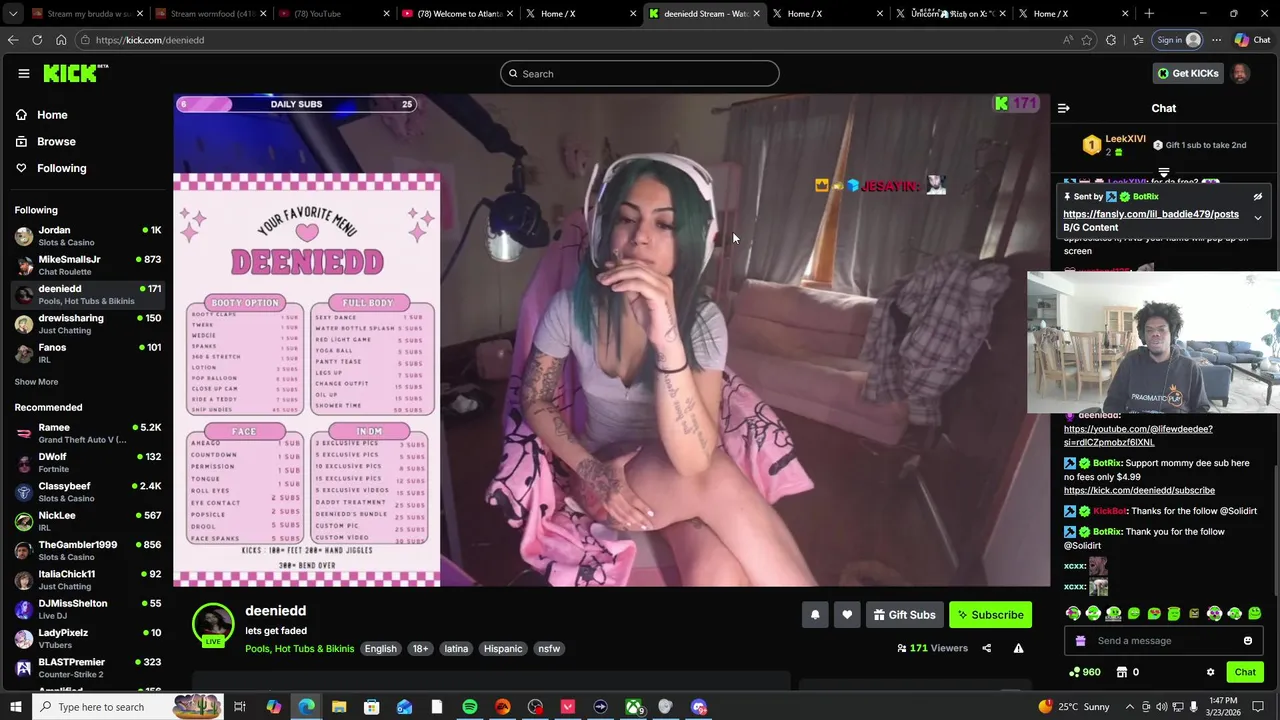Share the stream with share icon

[x=986, y=648]
